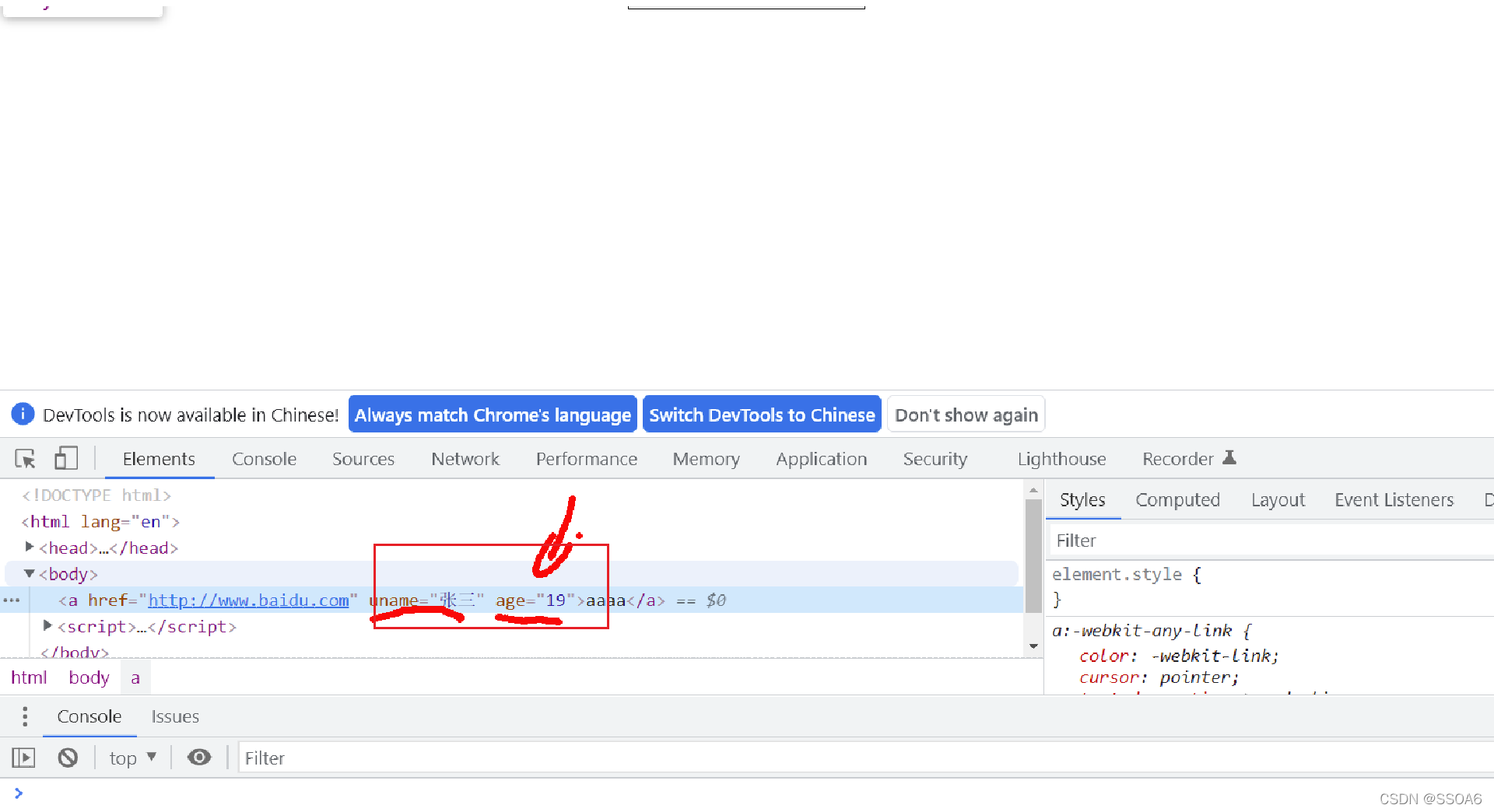Viewport: 1494px width, 812px height.
Task: Click the color: -webkit-link declaration
Action: 1179,656
